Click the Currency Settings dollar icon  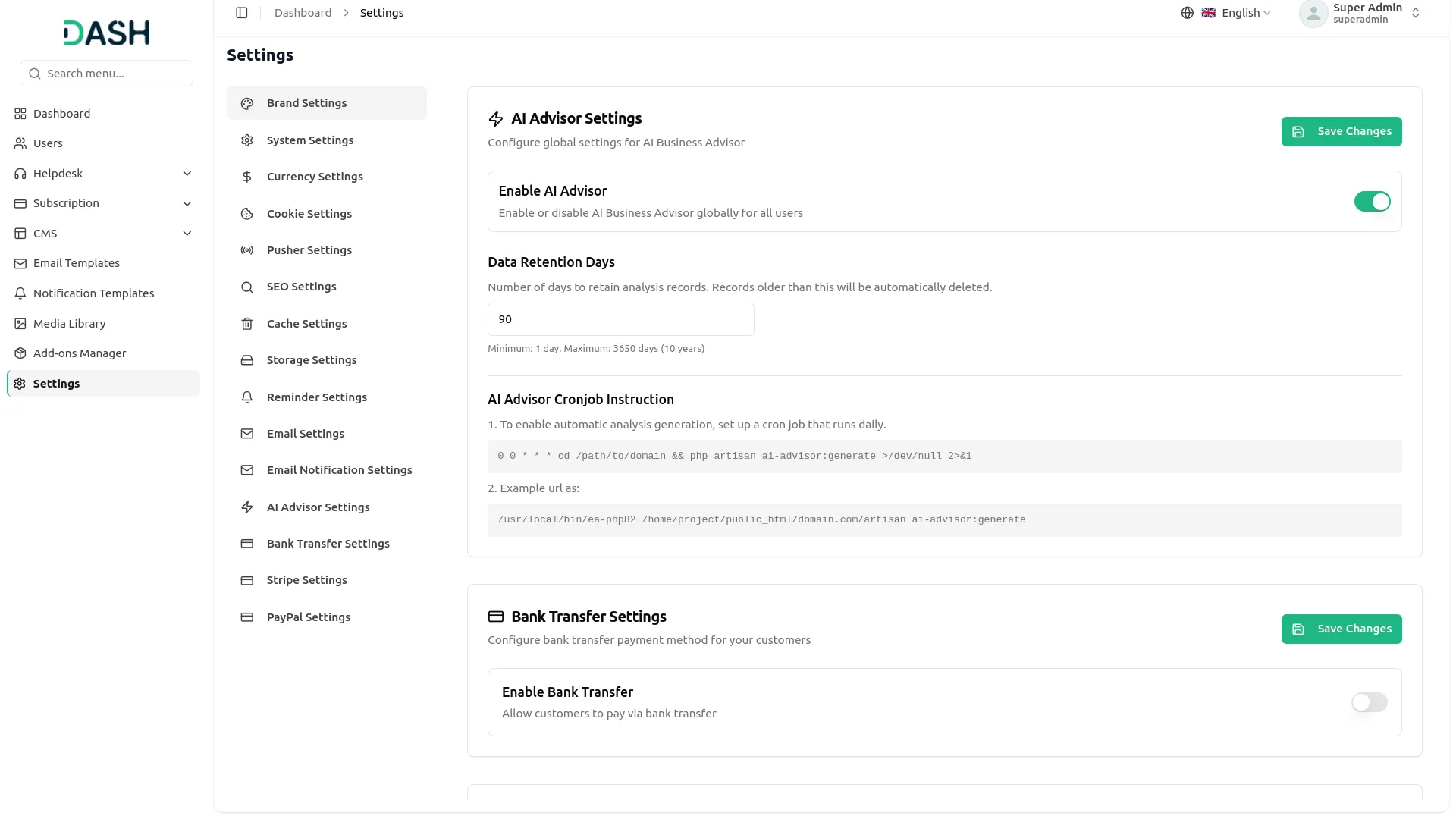(247, 177)
